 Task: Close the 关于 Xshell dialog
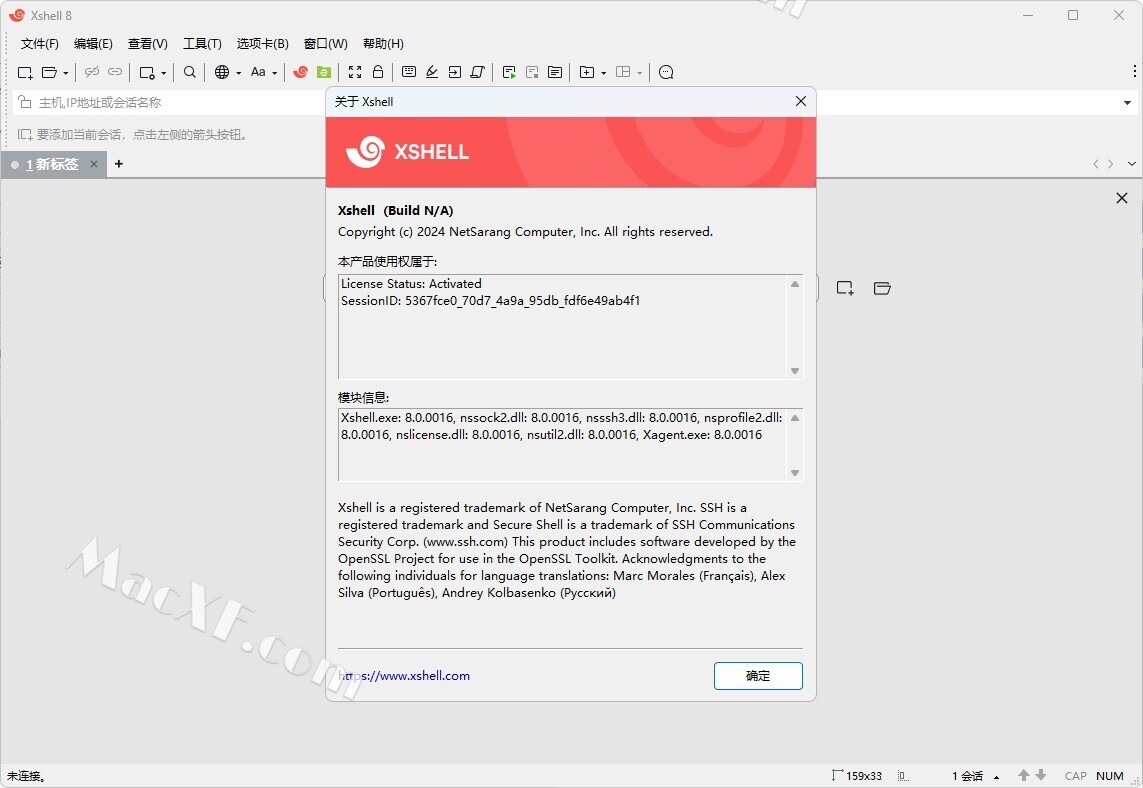800,101
